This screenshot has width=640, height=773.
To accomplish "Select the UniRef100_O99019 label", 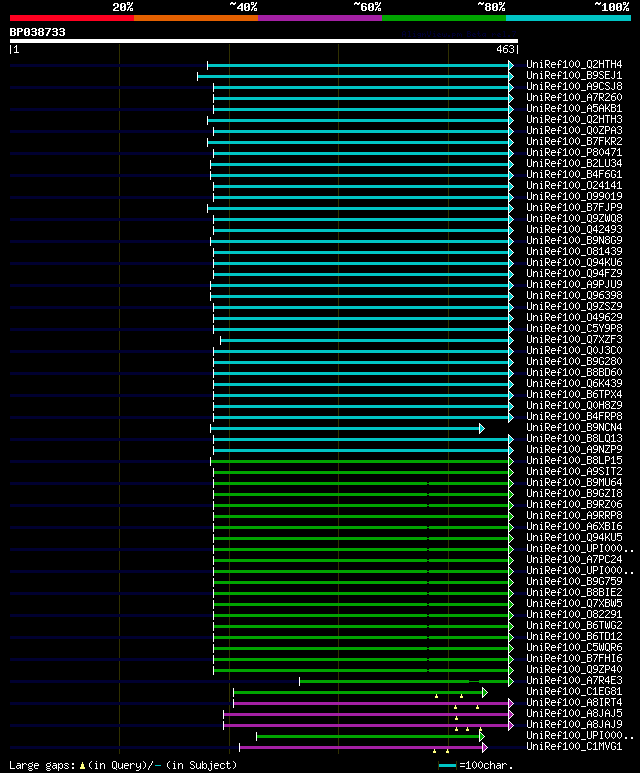I will [574, 196].
